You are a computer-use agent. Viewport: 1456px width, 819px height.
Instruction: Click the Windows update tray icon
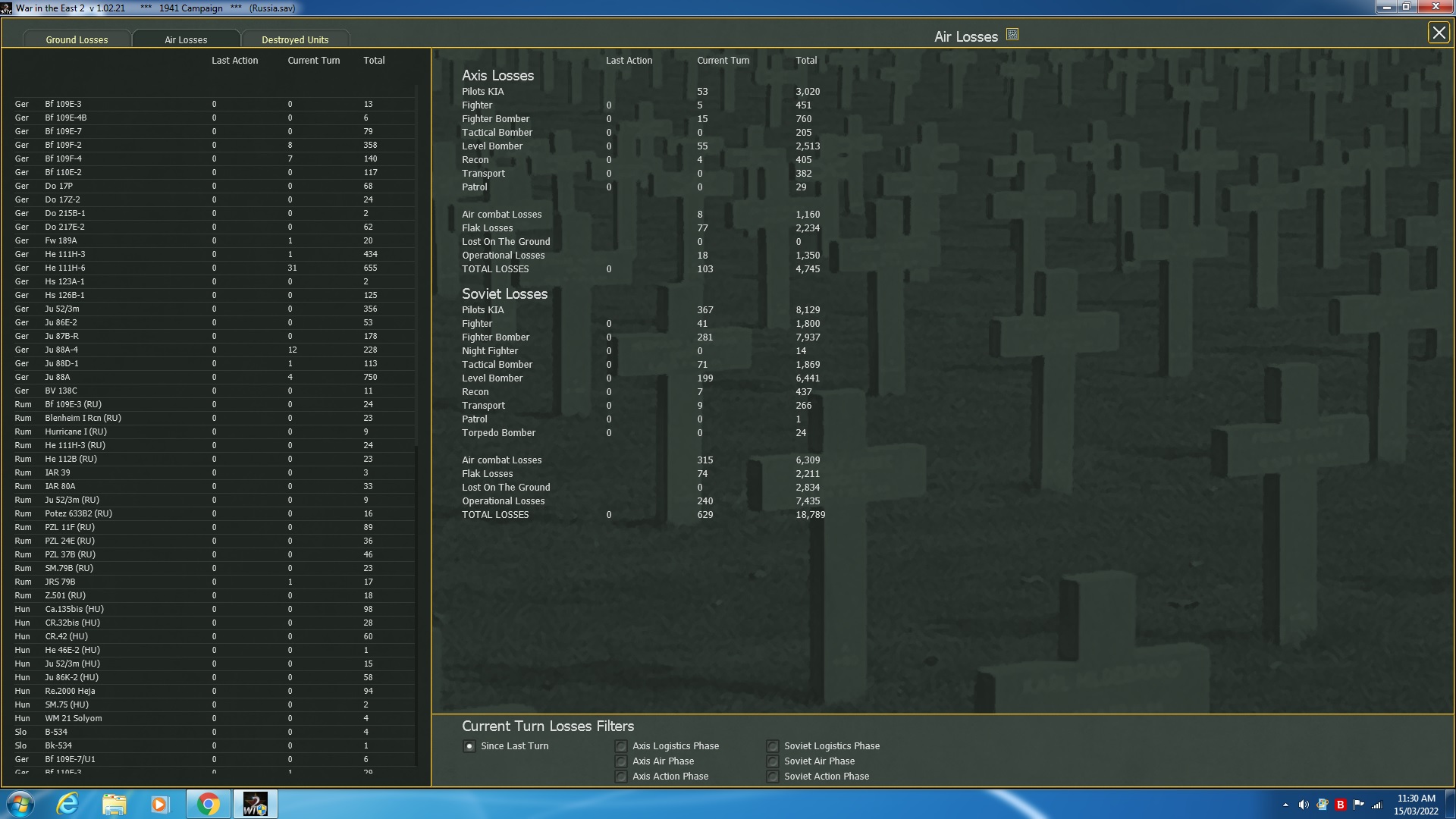coord(1323,805)
